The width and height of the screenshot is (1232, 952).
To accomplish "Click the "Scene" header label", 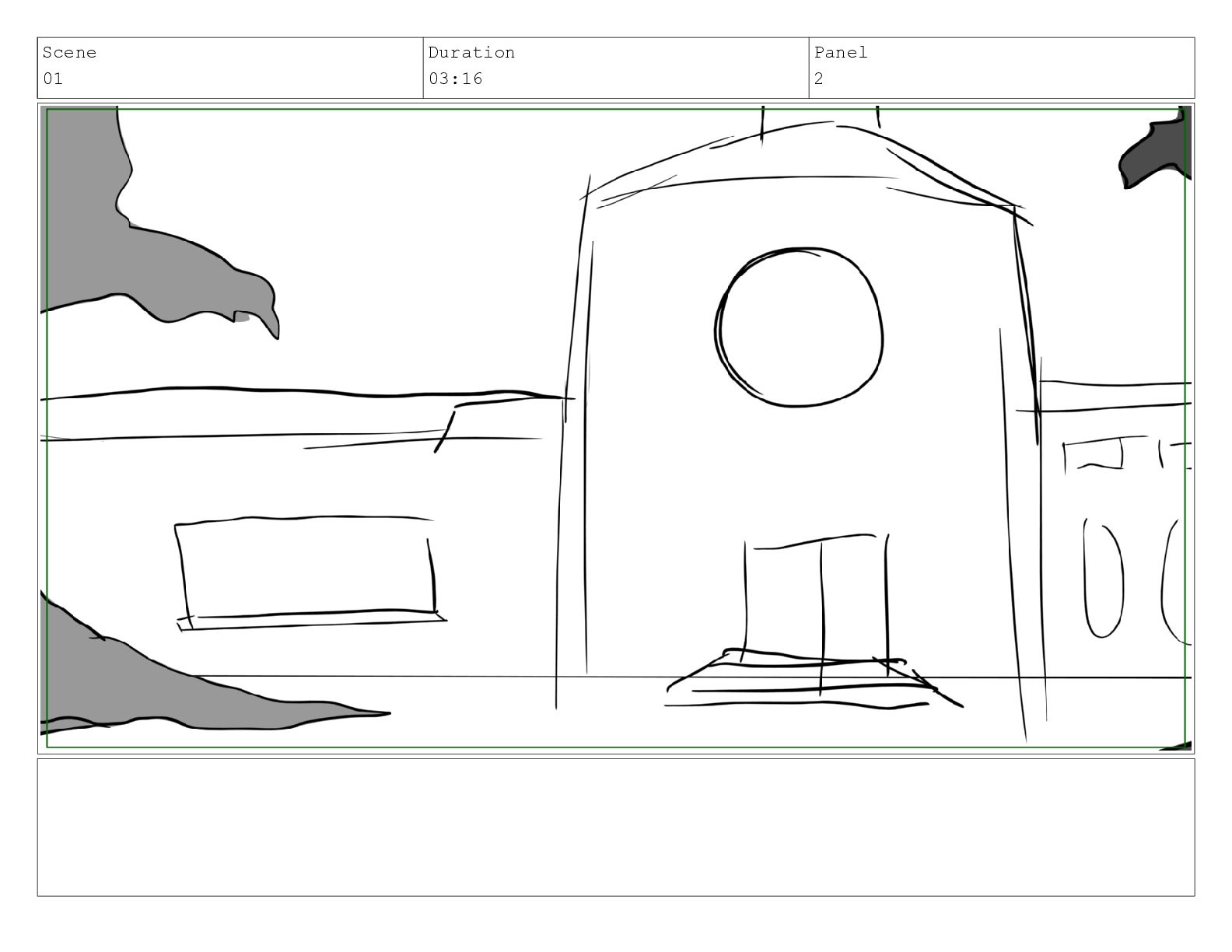I will 69,53.
